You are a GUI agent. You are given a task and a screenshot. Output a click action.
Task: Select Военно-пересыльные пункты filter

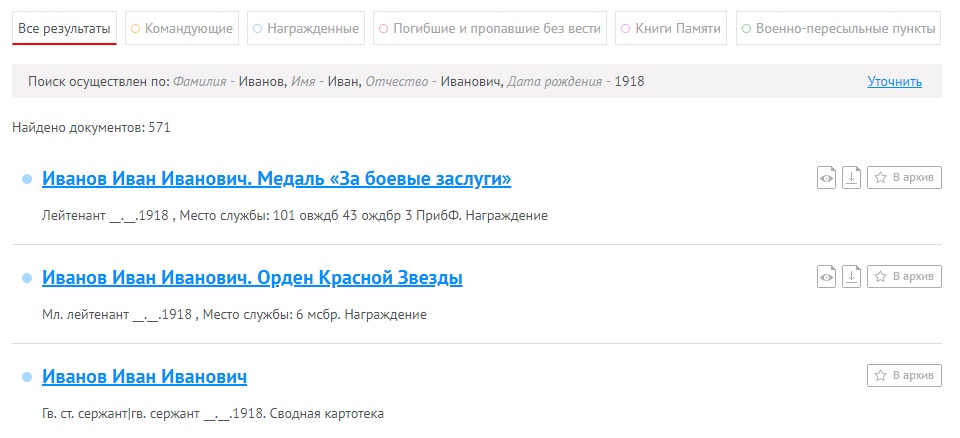click(x=838, y=29)
